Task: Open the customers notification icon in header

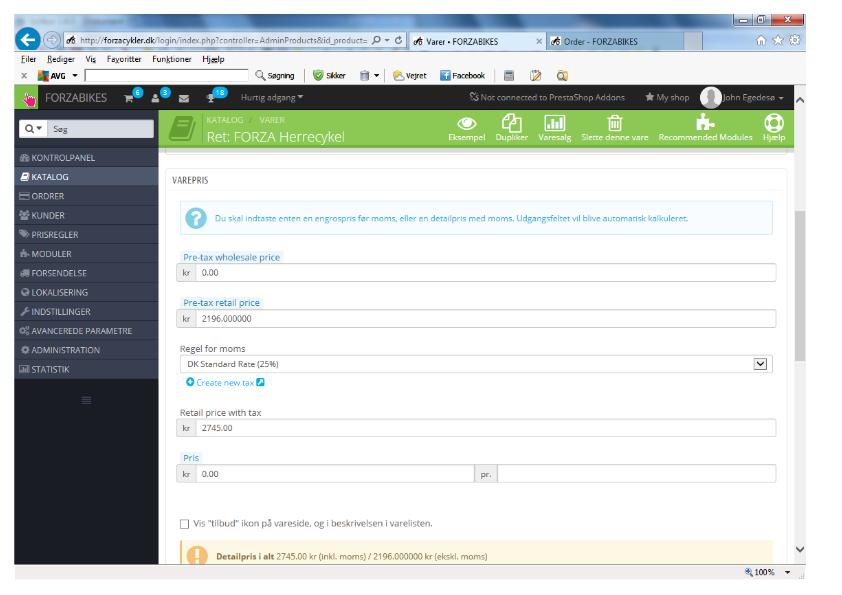Action: pyautogui.click(x=156, y=98)
